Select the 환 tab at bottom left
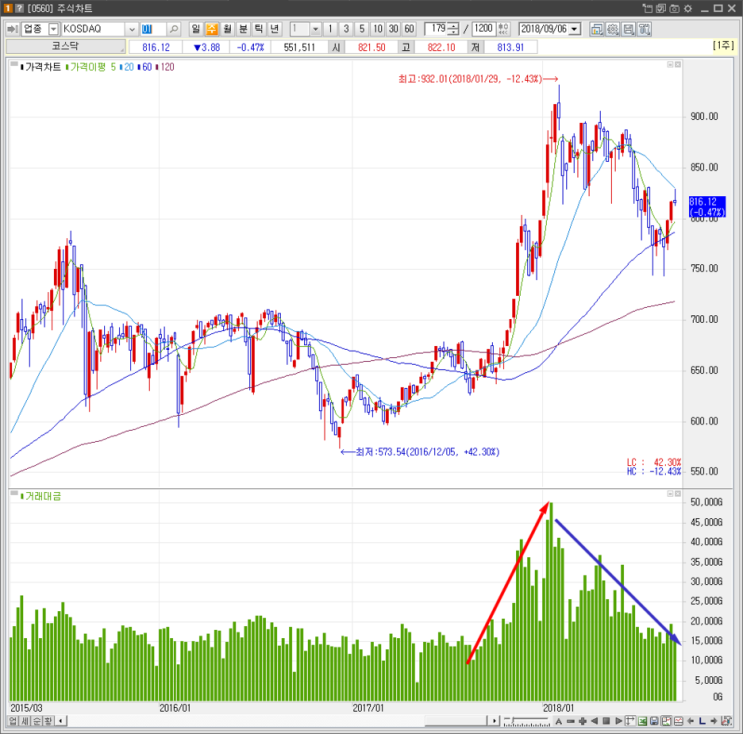Viewport: 743px width, 734px height. pos(48,721)
